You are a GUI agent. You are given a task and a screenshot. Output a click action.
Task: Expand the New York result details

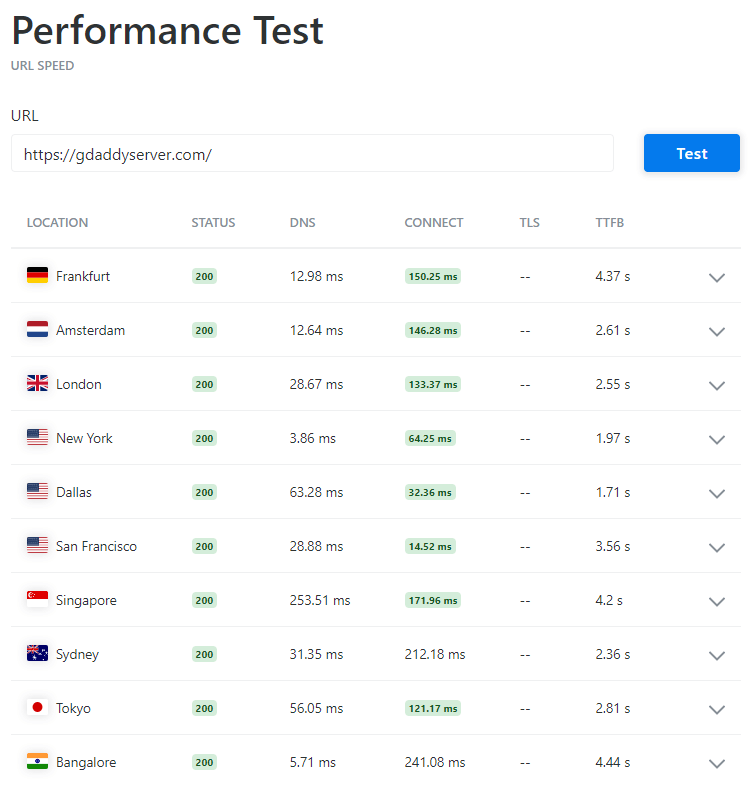(716, 439)
